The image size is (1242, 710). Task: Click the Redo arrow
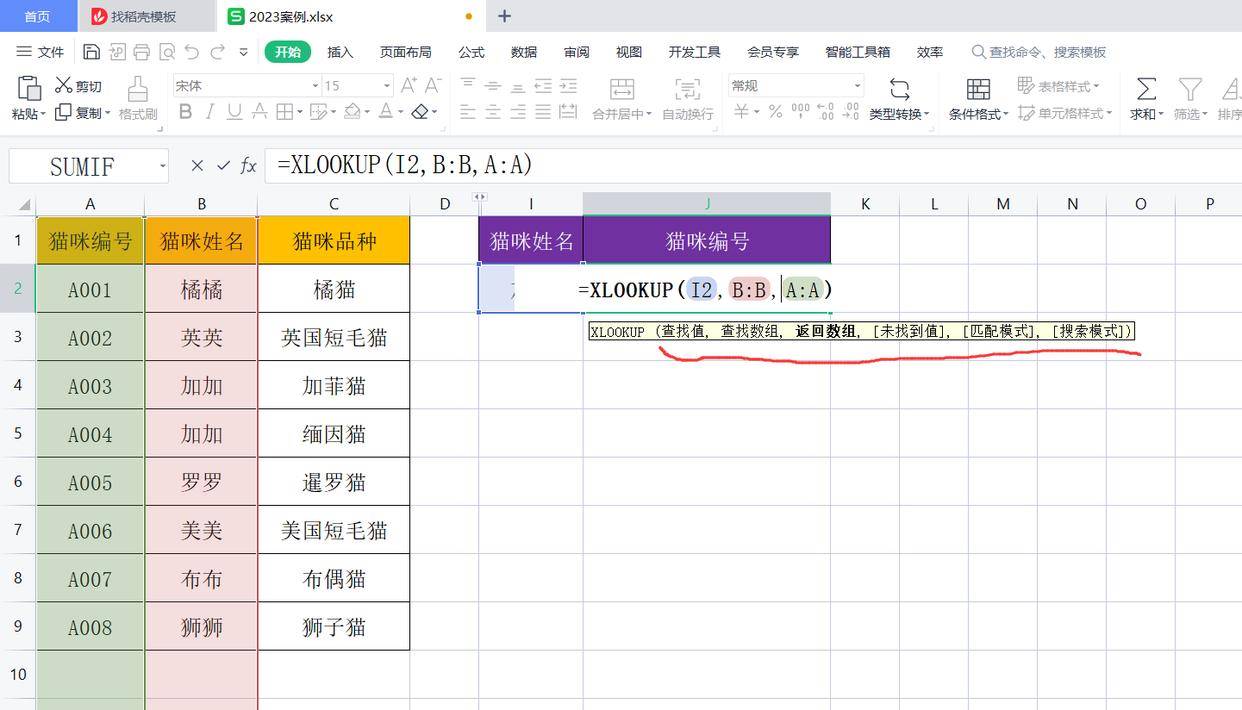[x=217, y=52]
